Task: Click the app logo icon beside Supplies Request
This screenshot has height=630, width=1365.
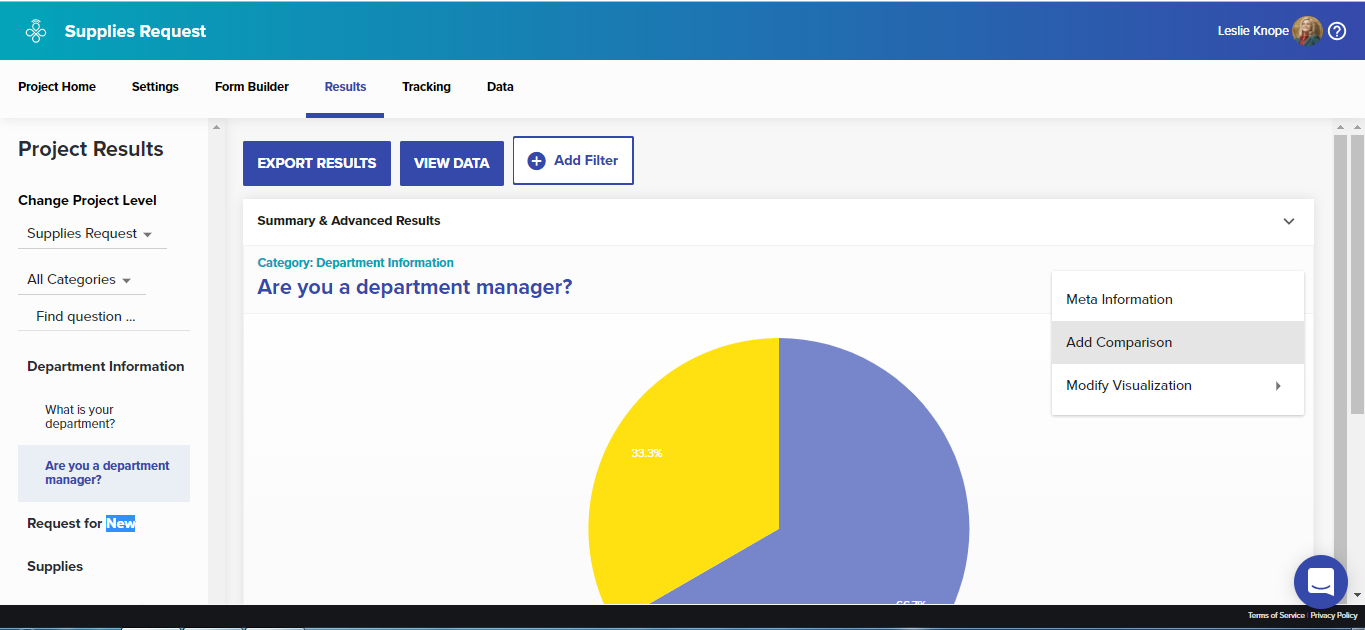Action: click(36, 31)
